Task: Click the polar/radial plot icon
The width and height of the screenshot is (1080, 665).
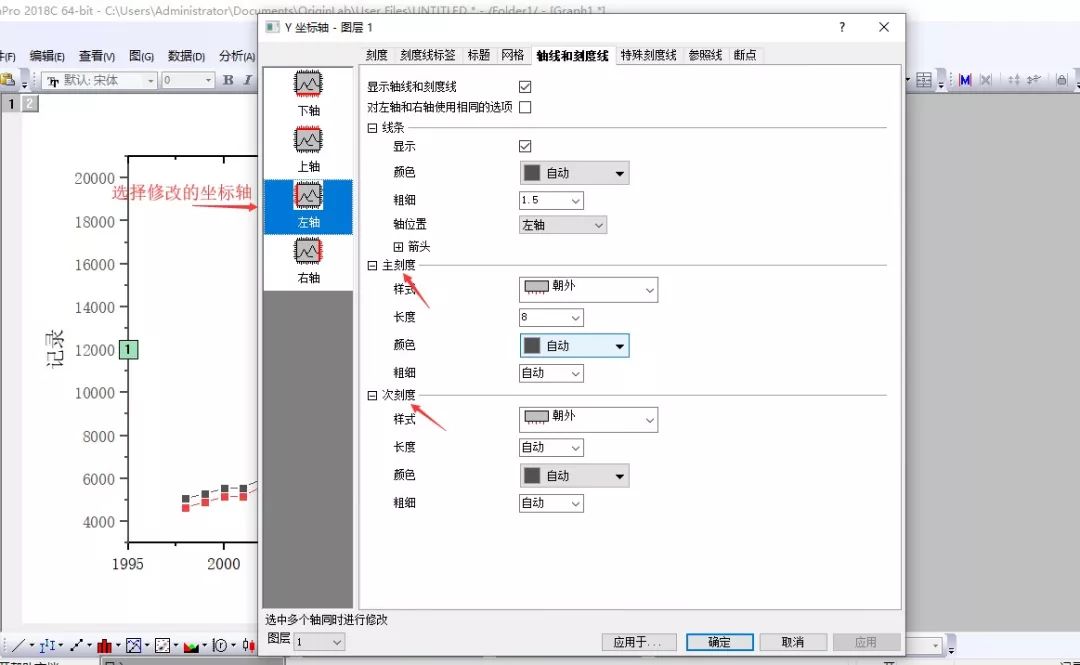Action: coord(220,646)
